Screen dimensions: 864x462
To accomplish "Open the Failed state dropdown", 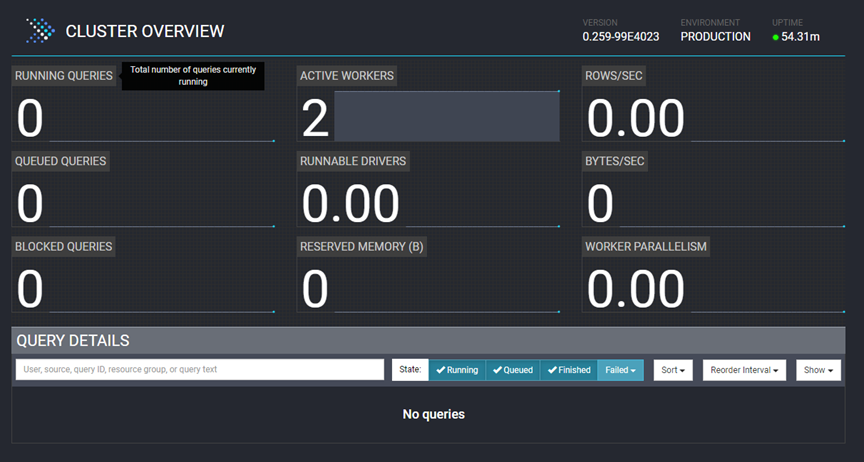I will [x=620, y=370].
